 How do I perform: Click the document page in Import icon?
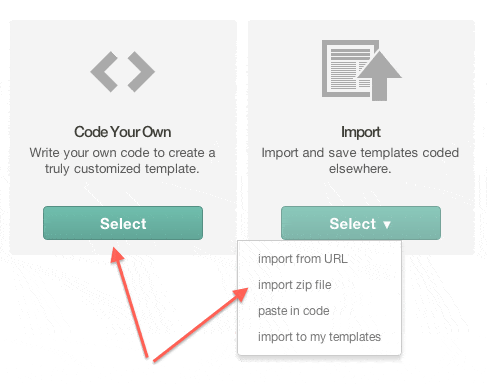coord(347,68)
